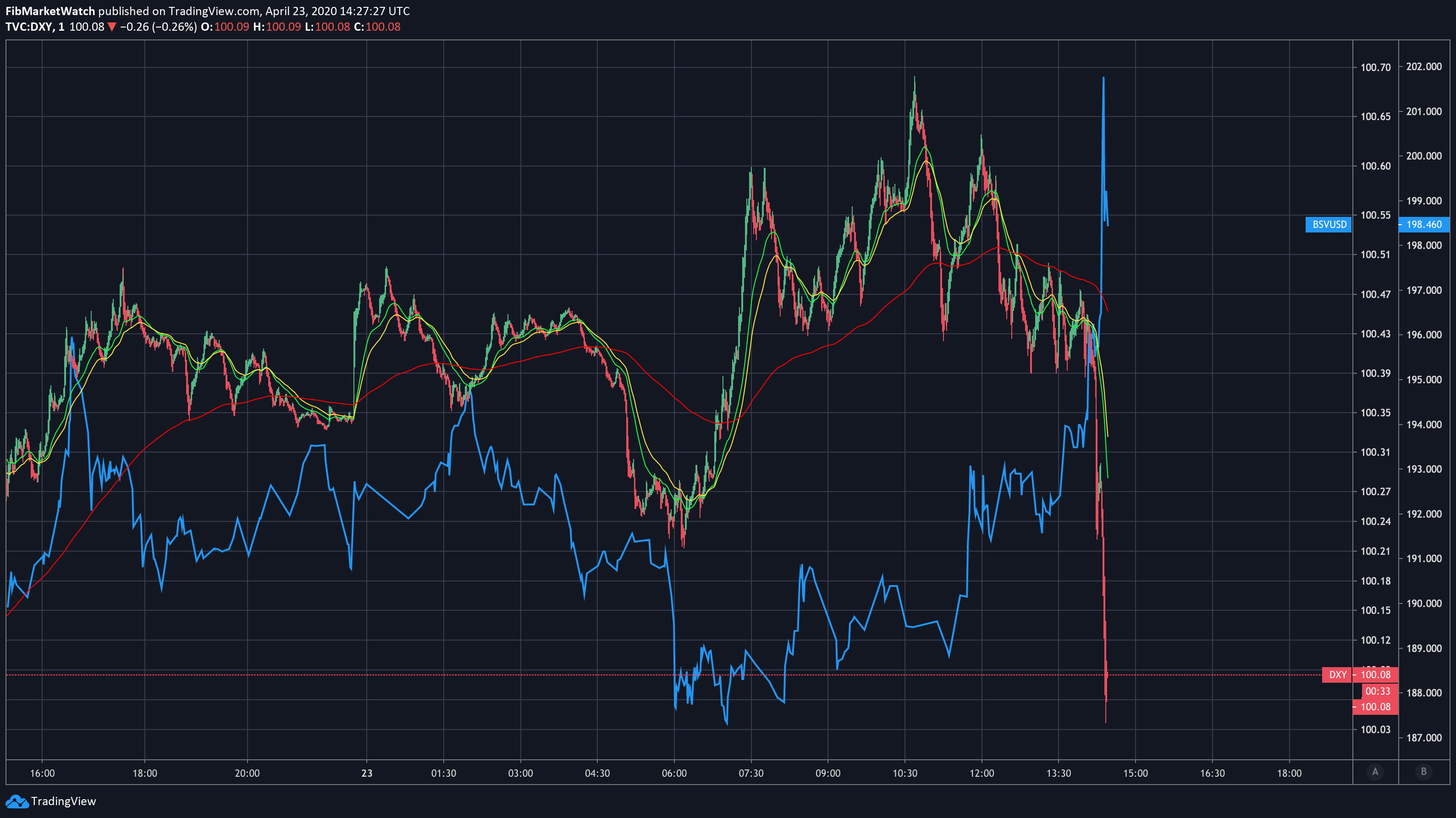This screenshot has width=1456, height=818.
Task: Click the 100.35 DXY scale value
Action: click(x=1376, y=412)
